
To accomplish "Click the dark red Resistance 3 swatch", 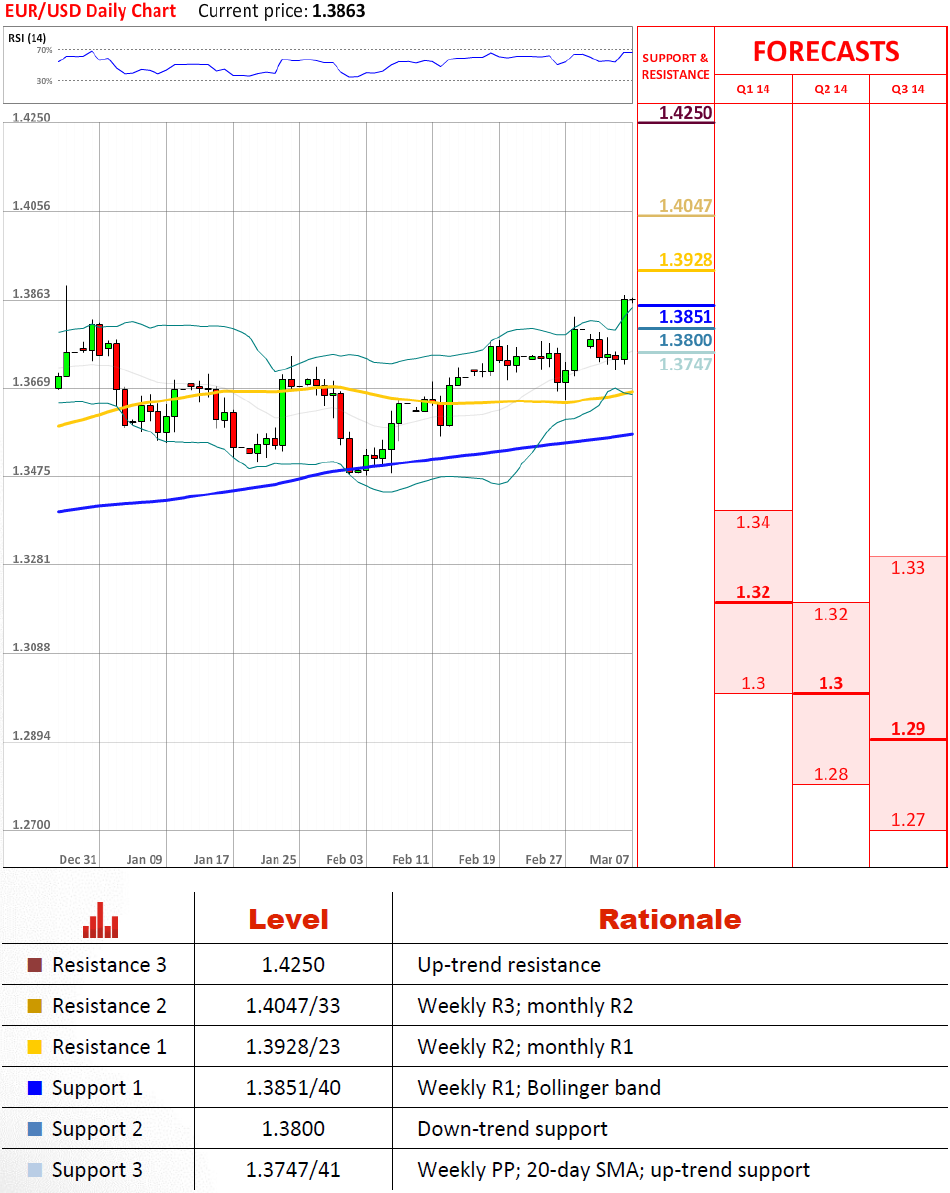I will tap(35, 965).
